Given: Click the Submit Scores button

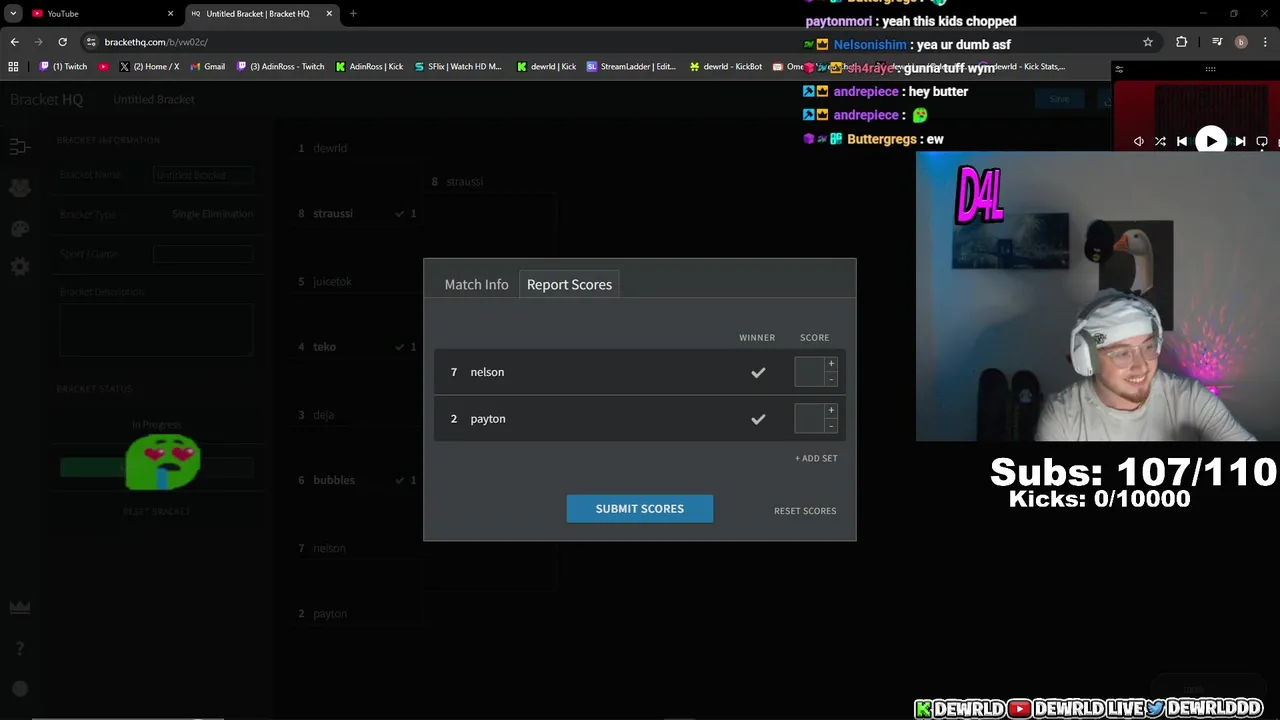Looking at the screenshot, I should 640,508.
